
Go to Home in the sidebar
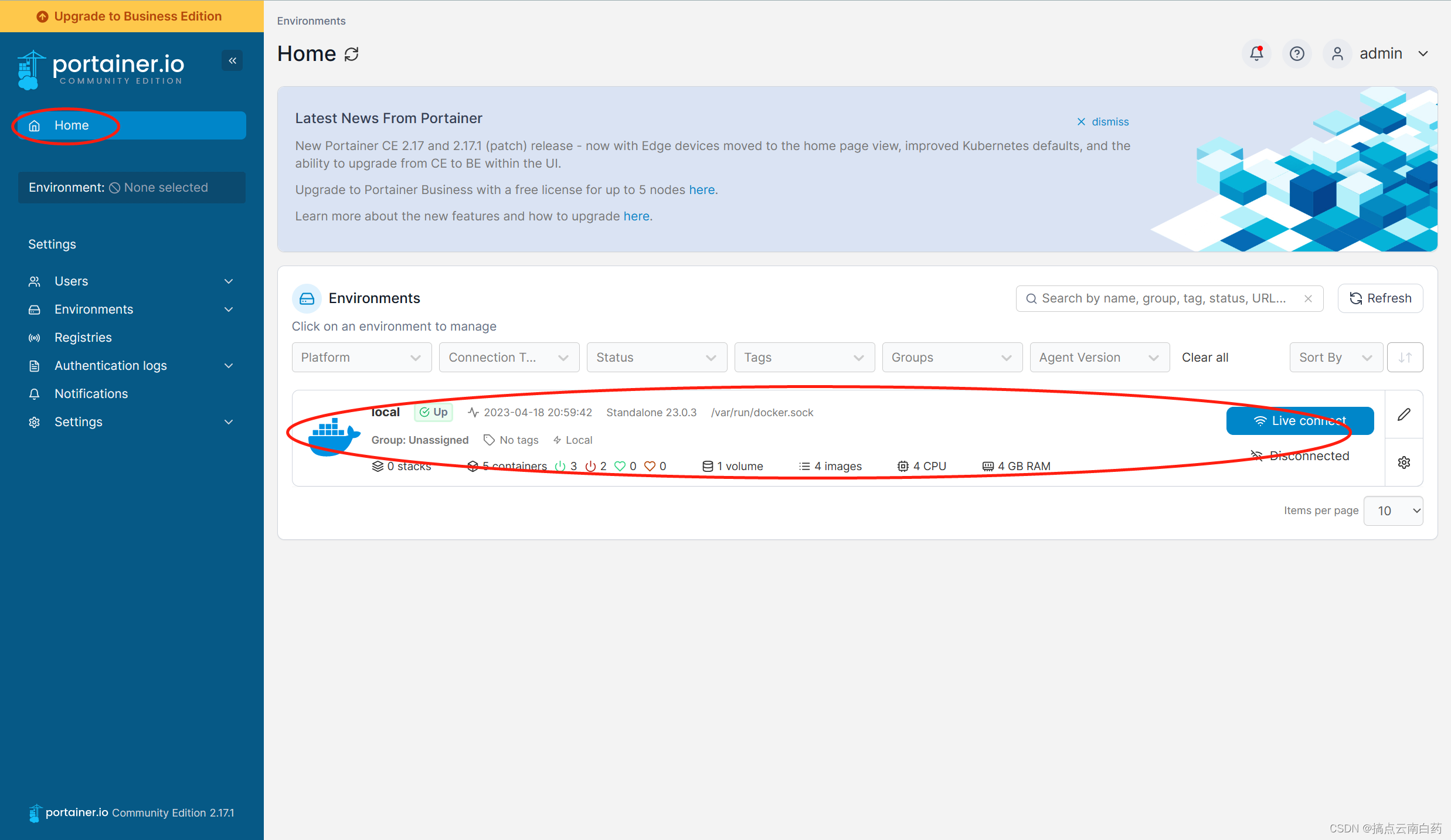[132, 125]
